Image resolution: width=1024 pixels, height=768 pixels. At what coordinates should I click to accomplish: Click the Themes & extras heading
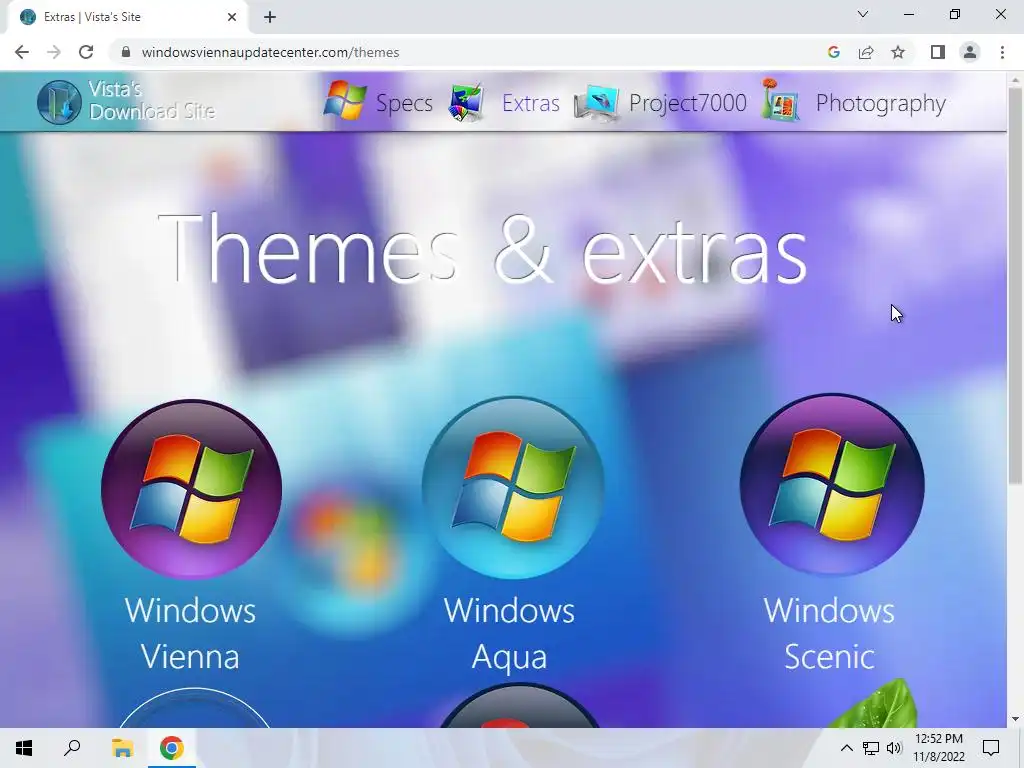click(483, 249)
